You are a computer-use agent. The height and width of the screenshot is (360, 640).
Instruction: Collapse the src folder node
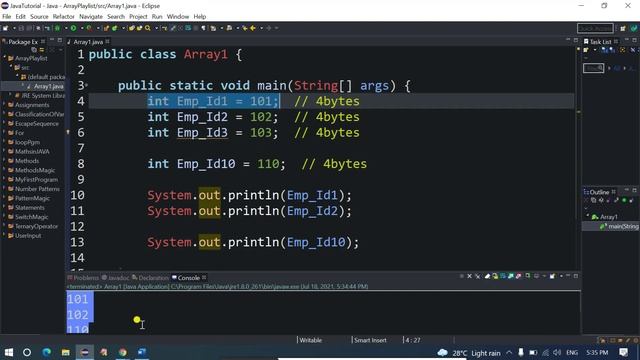[x=11, y=67]
